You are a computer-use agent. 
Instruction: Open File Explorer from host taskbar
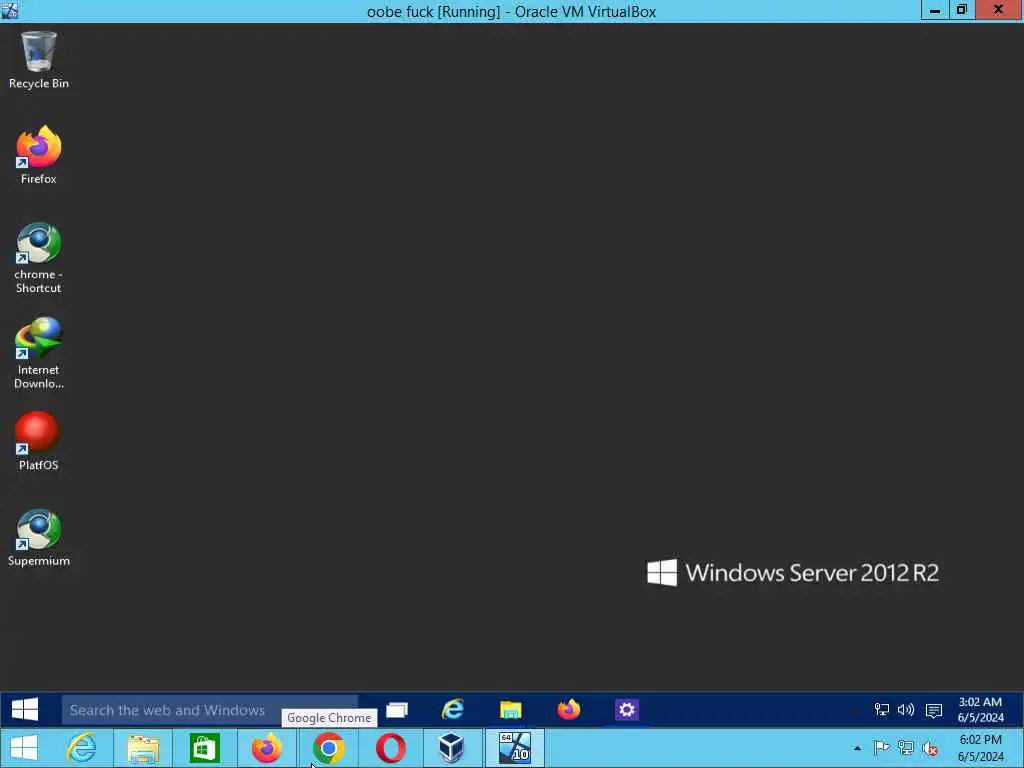point(143,749)
